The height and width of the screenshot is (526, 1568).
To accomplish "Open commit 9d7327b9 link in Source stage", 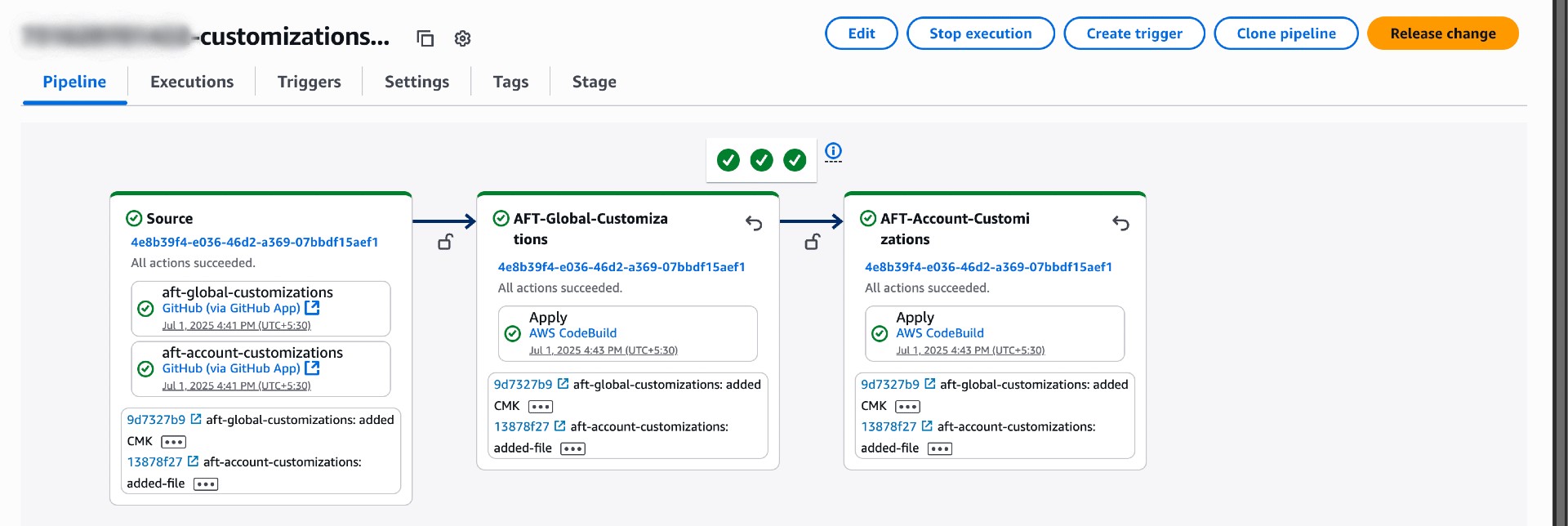I will pos(156,420).
